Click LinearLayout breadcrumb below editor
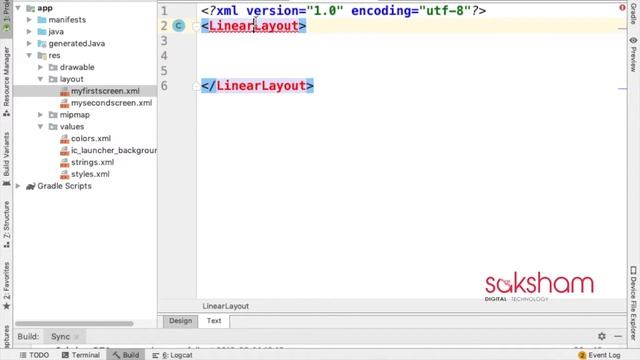 (x=226, y=306)
